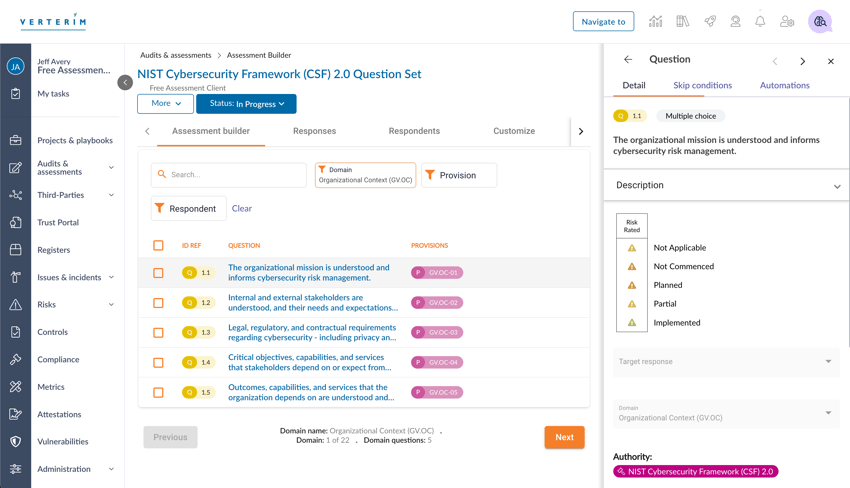Click the orange Next button
The image size is (850, 488).
pyautogui.click(x=564, y=437)
